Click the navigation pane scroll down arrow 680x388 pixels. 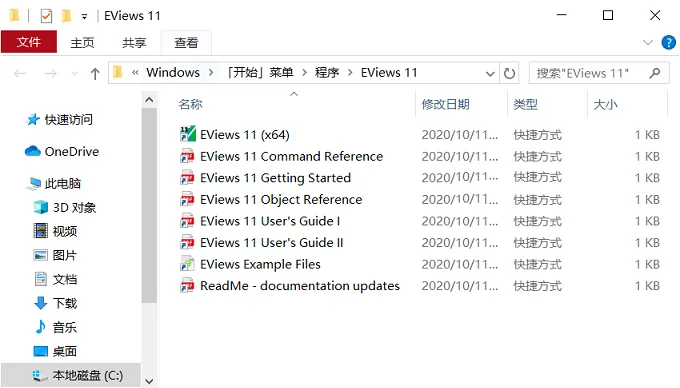point(149,381)
